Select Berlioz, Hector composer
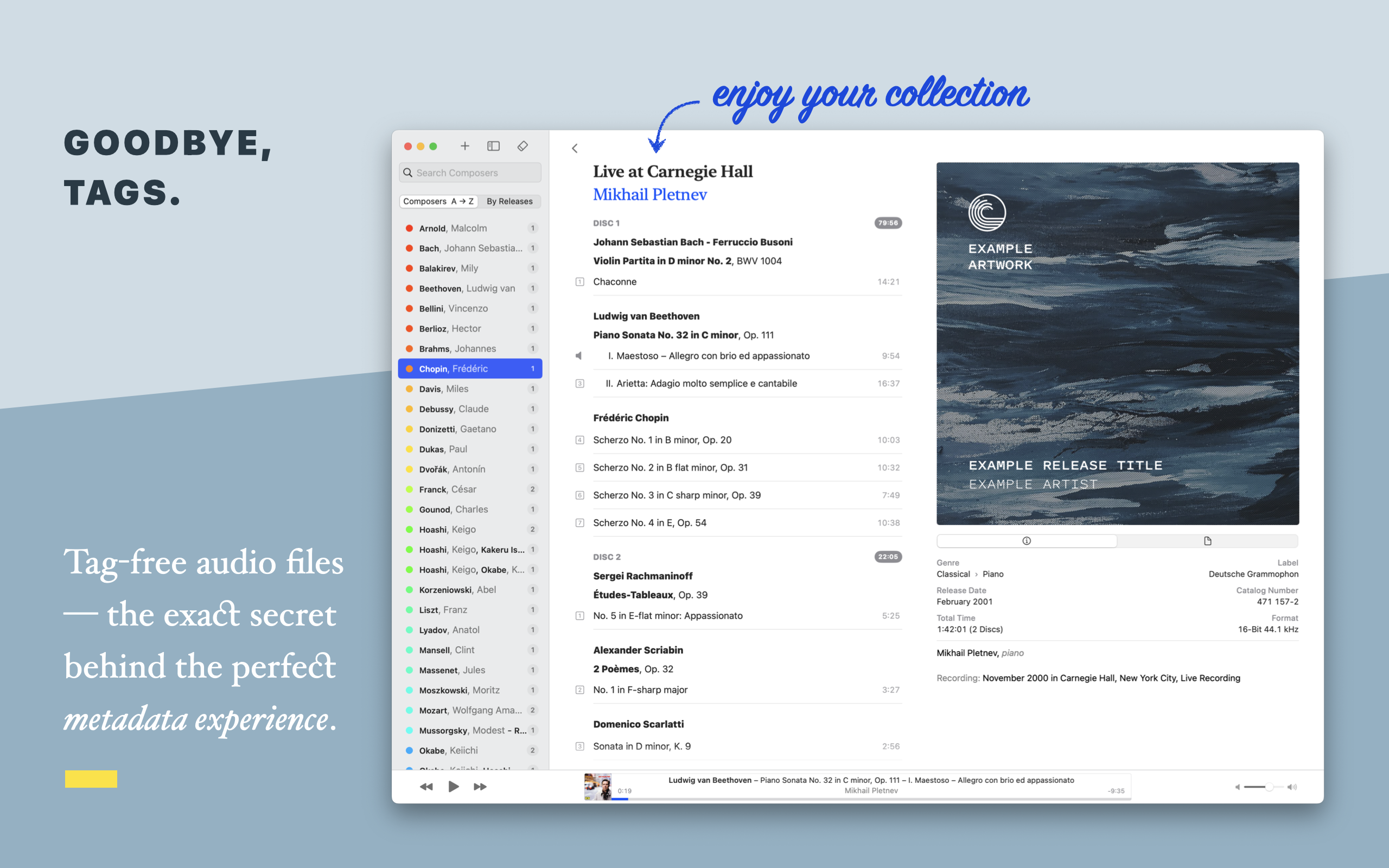Image resolution: width=1389 pixels, height=868 pixels. [470, 329]
